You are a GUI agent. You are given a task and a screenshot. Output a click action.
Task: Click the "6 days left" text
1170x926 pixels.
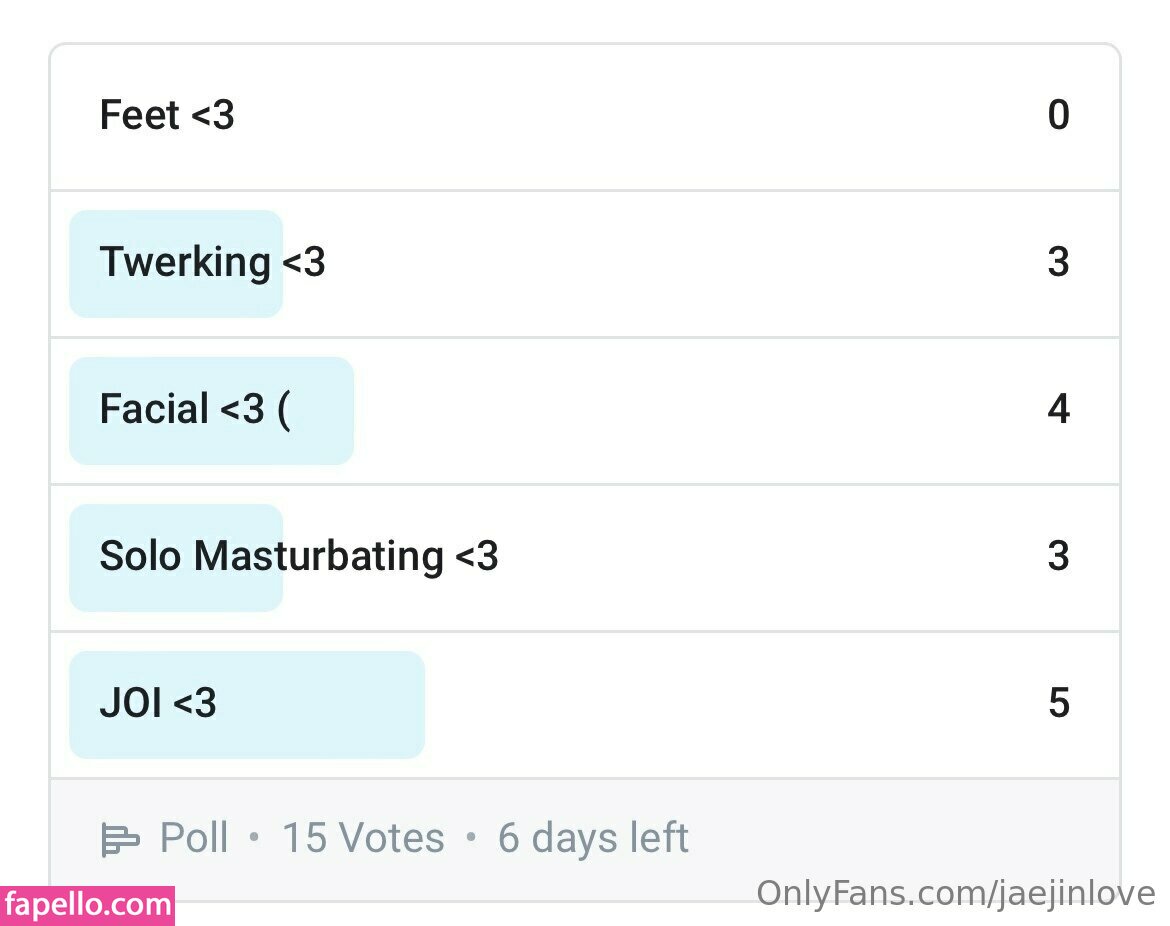593,838
